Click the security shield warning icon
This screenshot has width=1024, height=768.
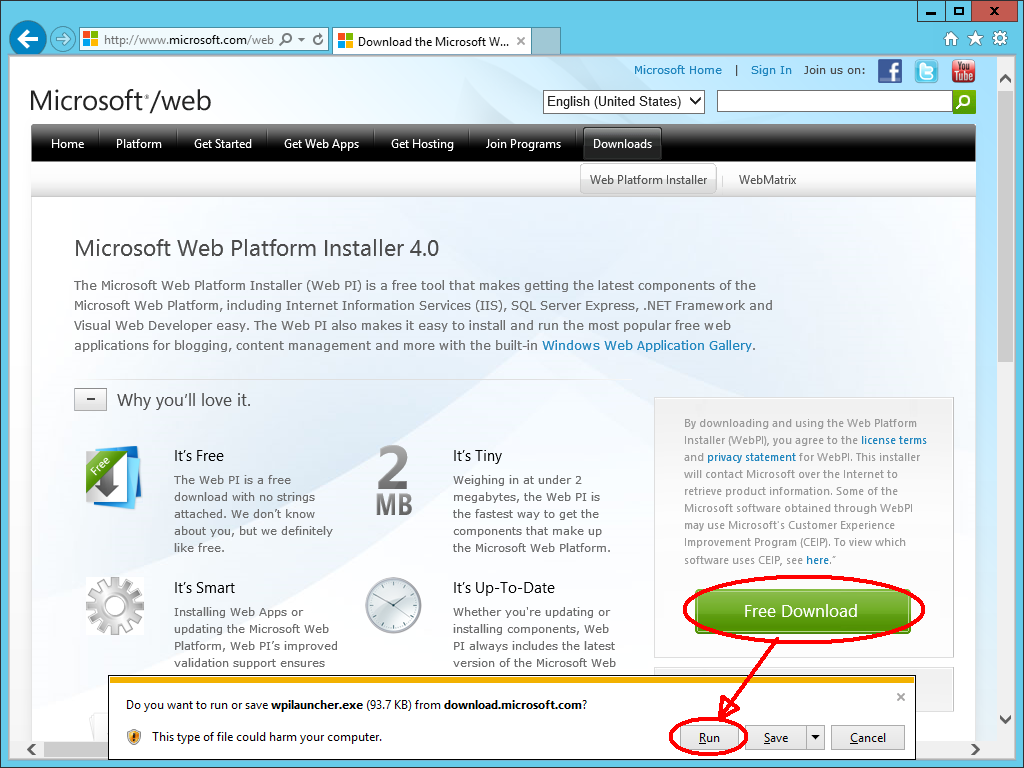[x=134, y=737]
